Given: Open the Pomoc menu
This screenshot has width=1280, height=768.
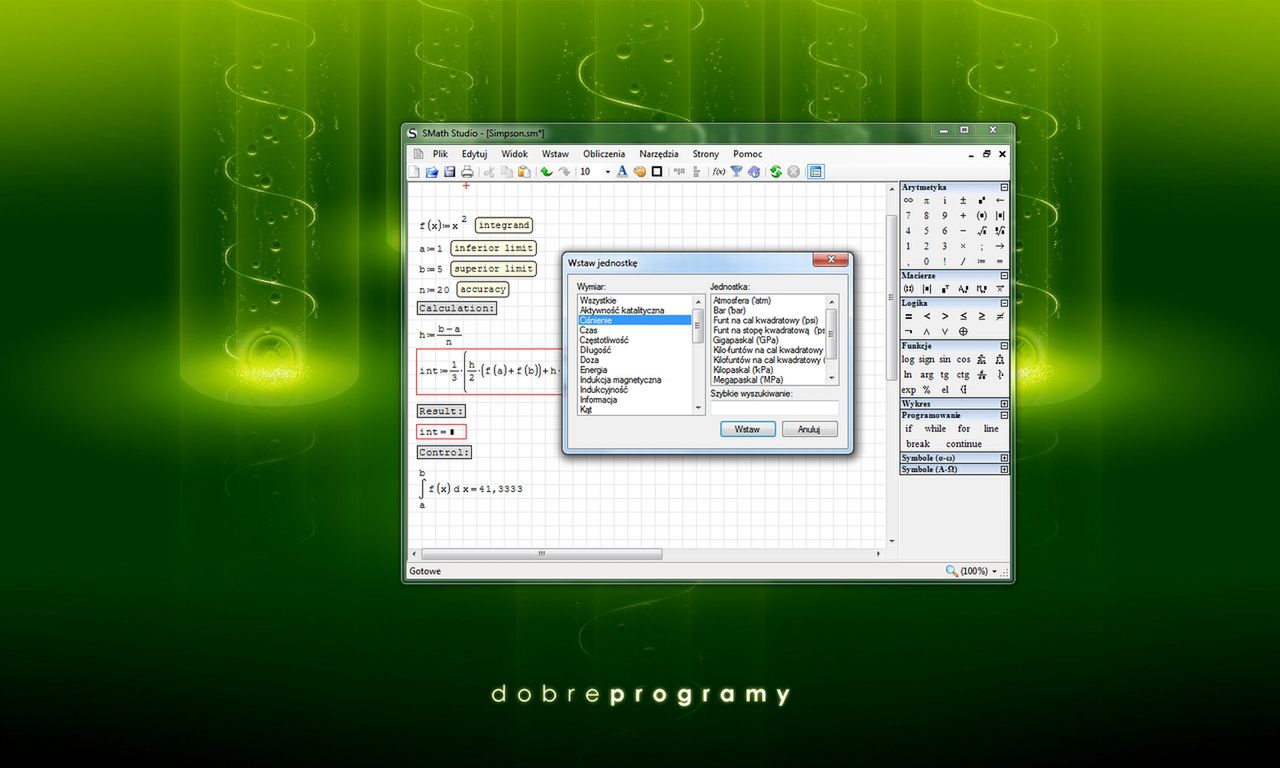Looking at the screenshot, I should (x=747, y=154).
